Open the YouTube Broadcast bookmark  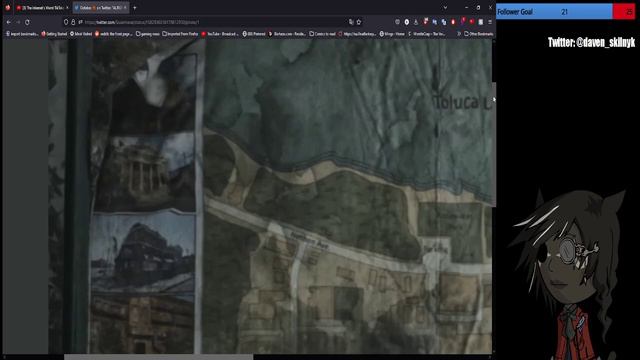pyautogui.click(x=220, y=34)
